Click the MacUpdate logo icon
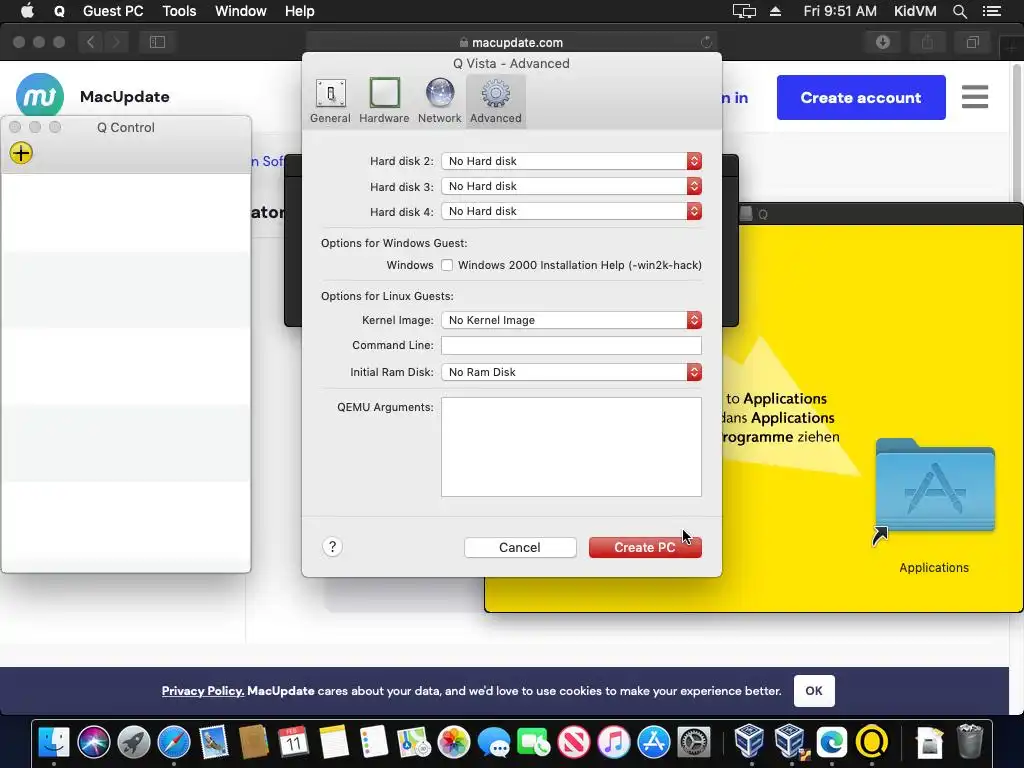 click(40, 97)
